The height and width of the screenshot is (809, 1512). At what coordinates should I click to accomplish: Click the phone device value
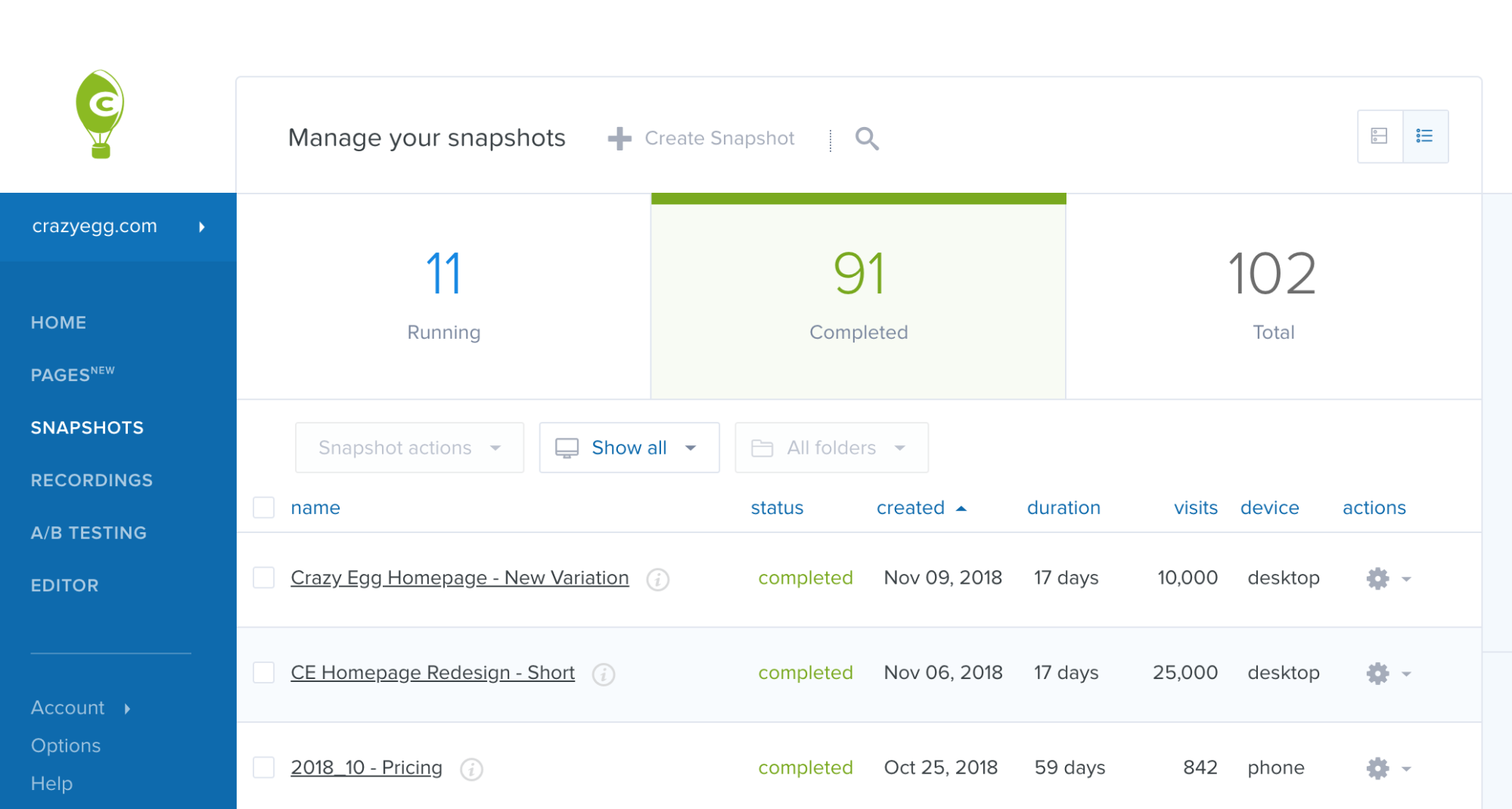[x=1276, y=767]
